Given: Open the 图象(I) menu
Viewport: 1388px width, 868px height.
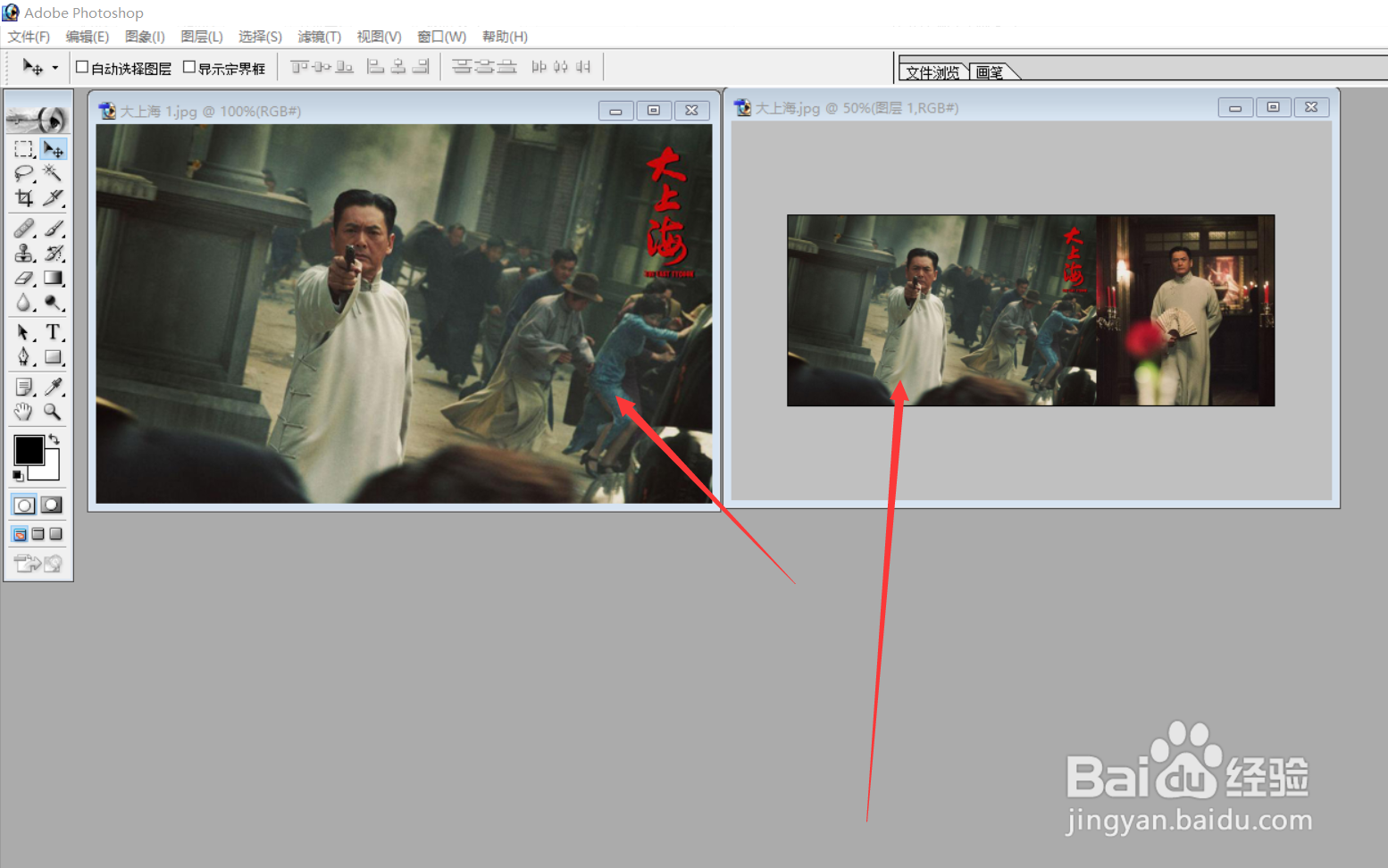Looking at the screenshot, I should 145,37.
